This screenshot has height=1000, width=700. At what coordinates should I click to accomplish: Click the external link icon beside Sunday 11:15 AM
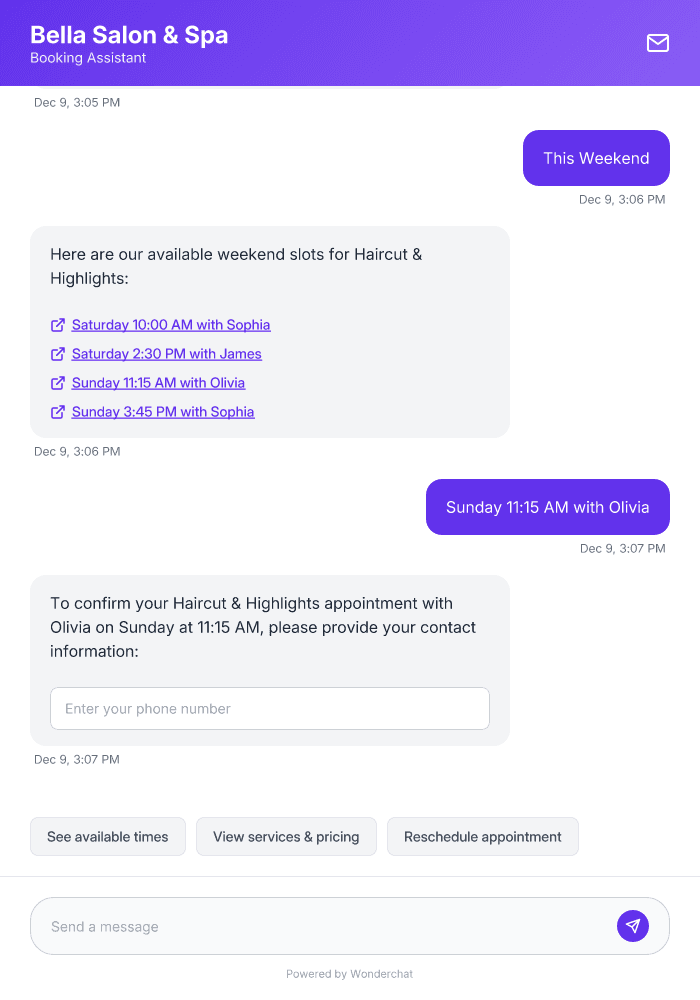point(58,382)
